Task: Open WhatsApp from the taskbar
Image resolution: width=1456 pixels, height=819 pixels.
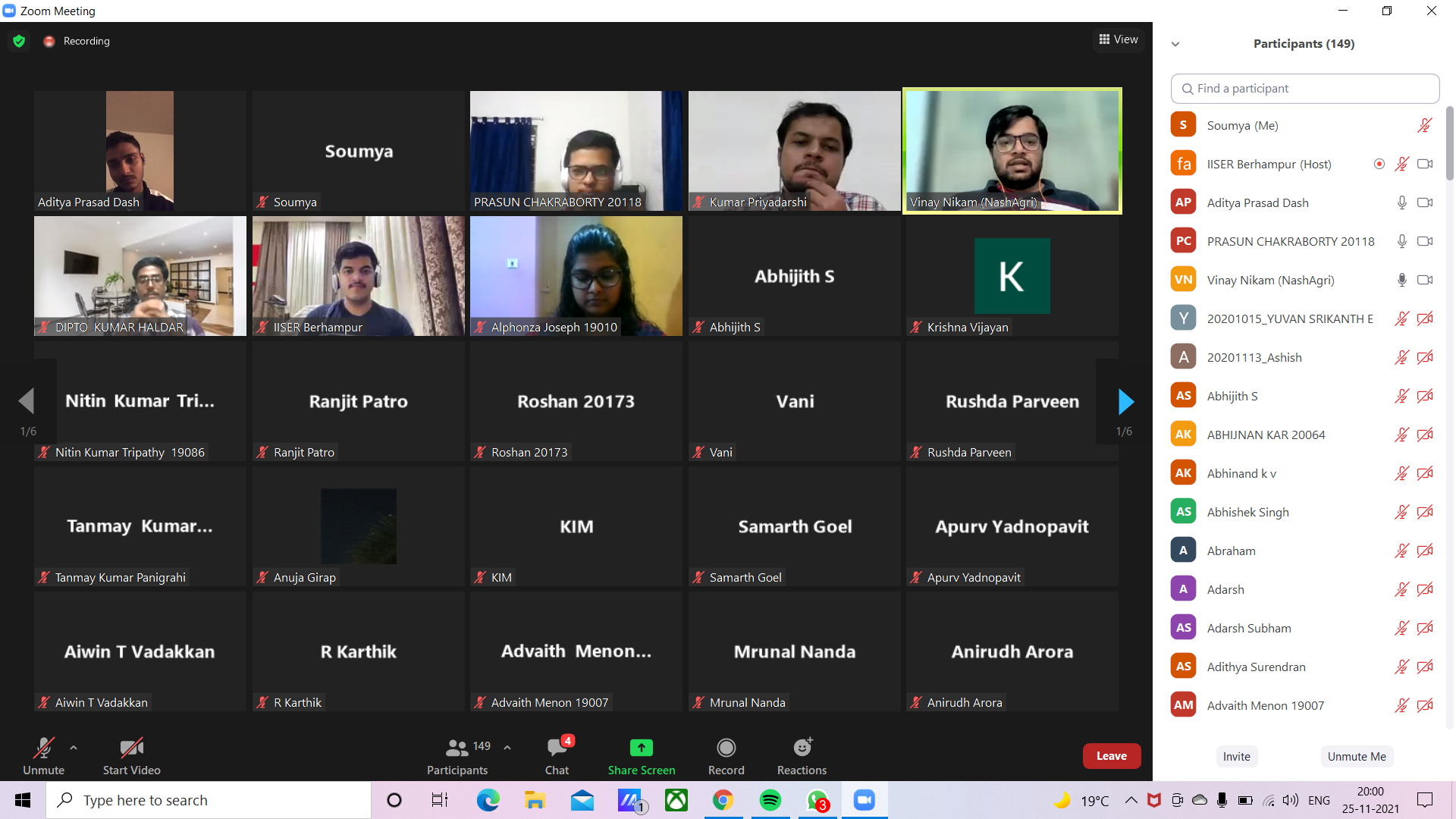Action: pyautogui.click(x=817, y=800)
